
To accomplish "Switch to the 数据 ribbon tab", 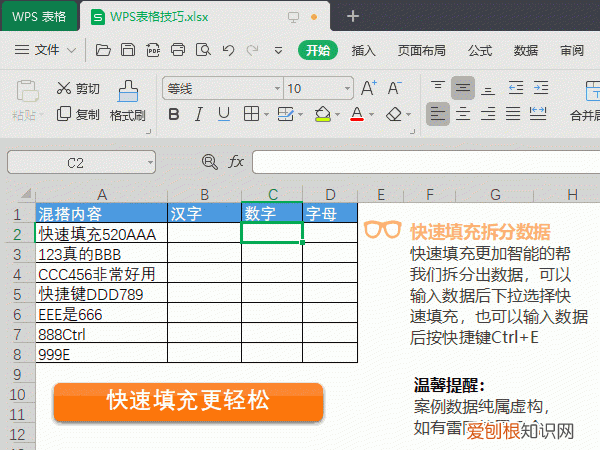I will point(526,50).
